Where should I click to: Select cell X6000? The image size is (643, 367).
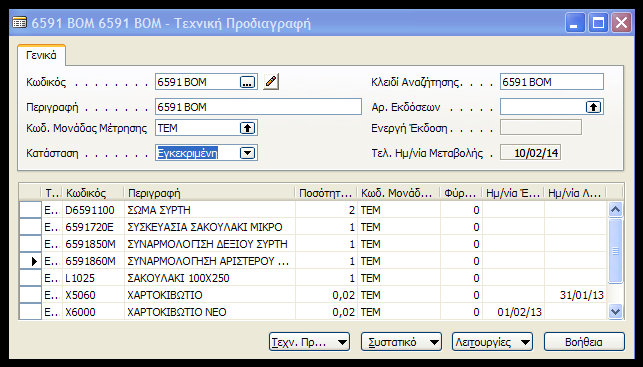[x=93, y=312]
